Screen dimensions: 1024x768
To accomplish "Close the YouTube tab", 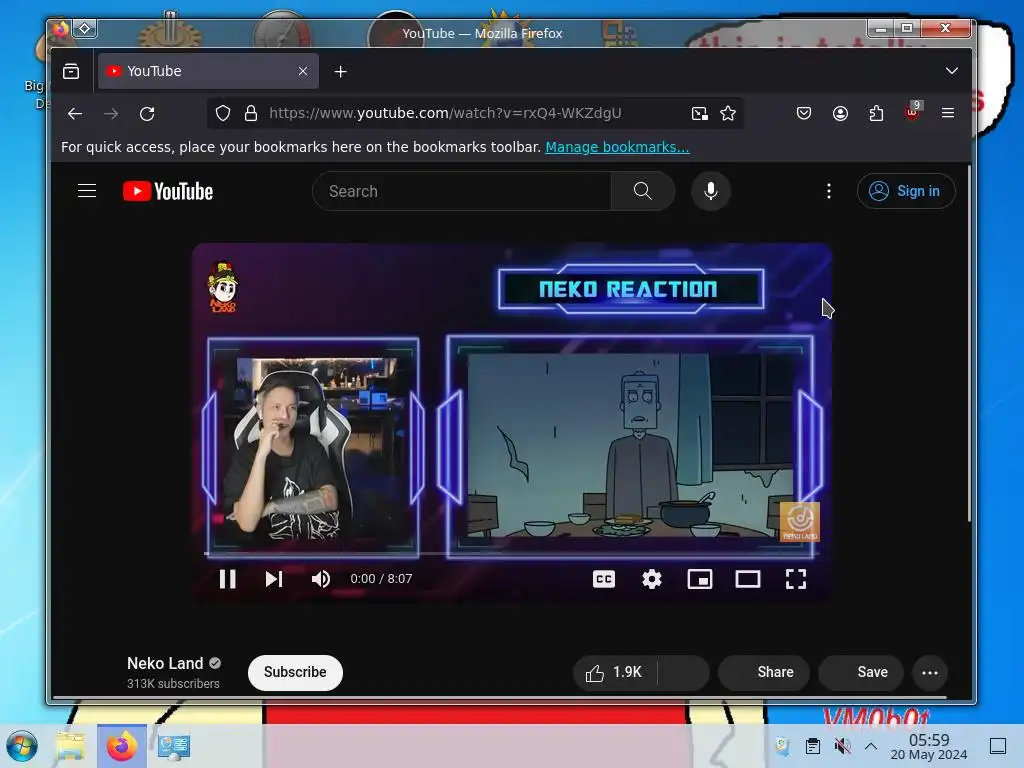I will tap(303, 71).
